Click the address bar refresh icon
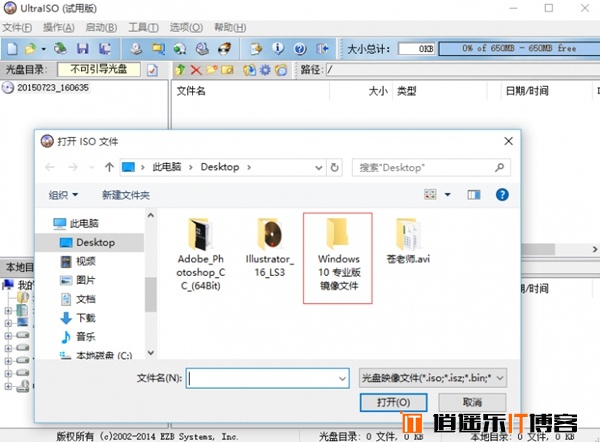Image resolution: width=600 pixels, height=442 pixels. [x=334, y=168]
